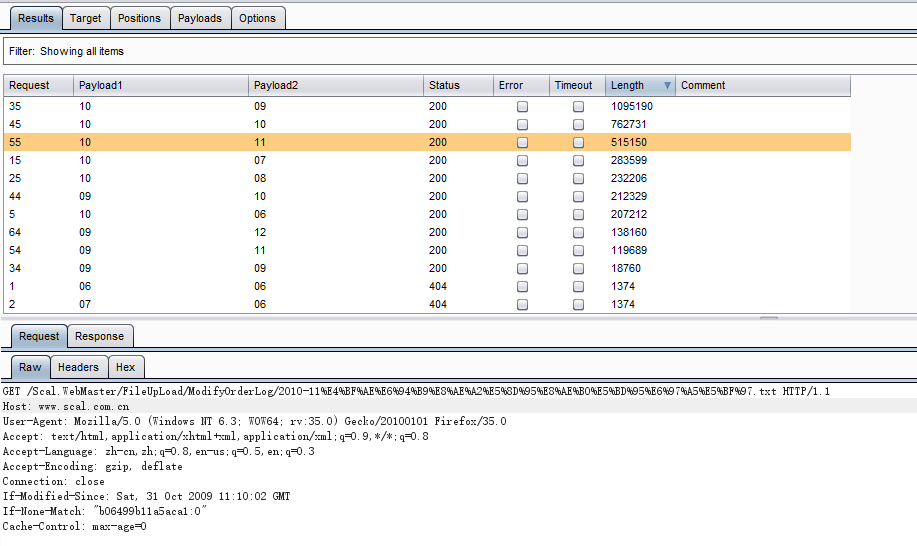Click the User-Agent line in raw request
The image size is (917, 546).
(254, 421)
